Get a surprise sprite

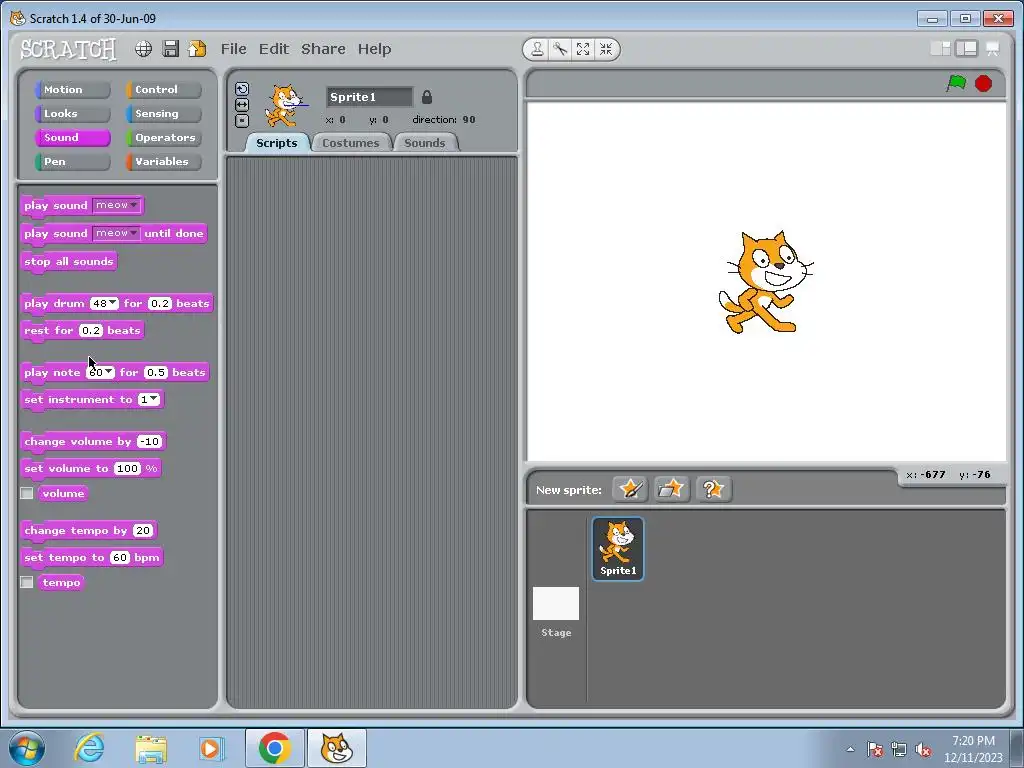pos(713,489)
